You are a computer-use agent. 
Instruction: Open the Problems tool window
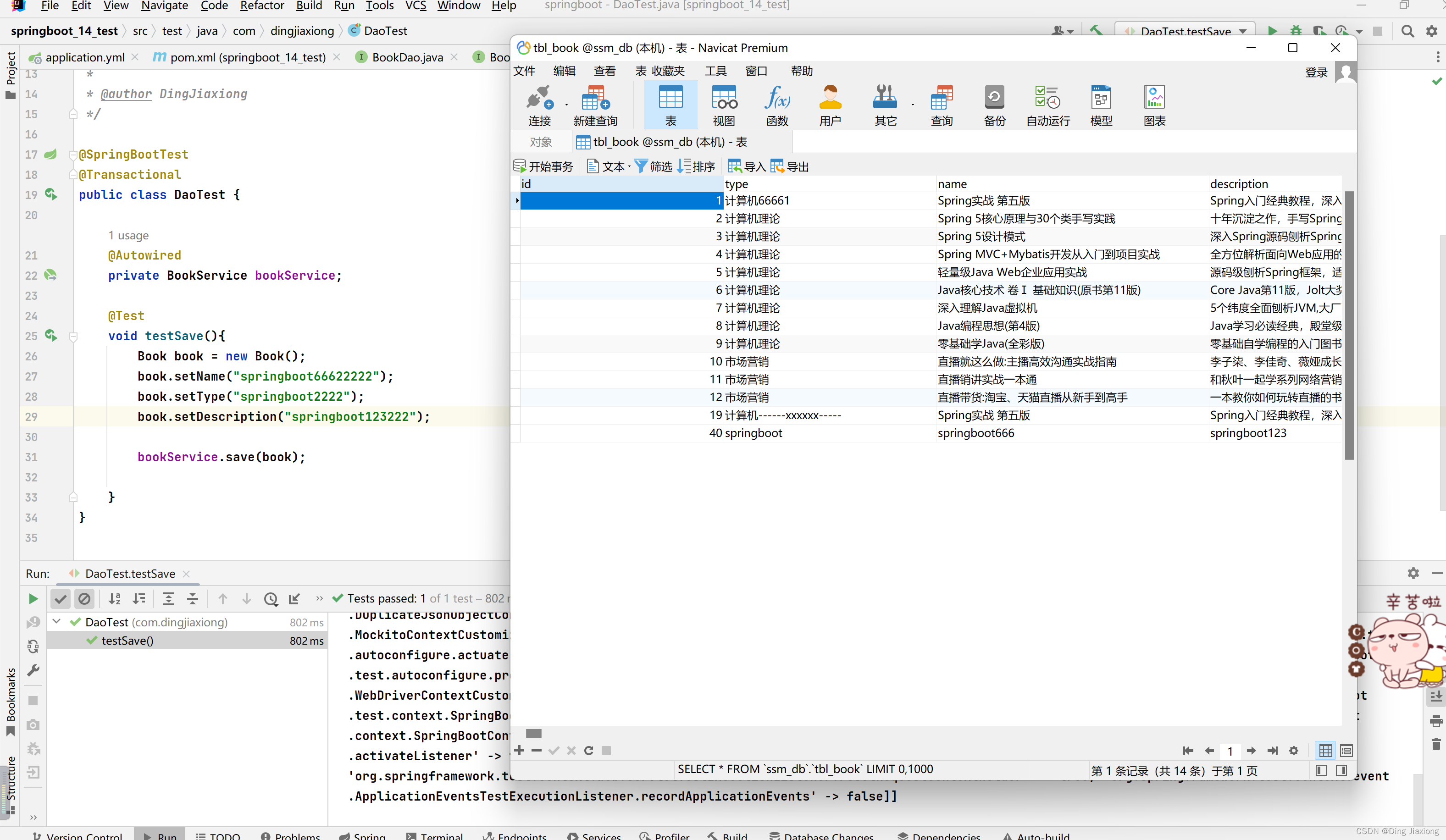(x=290, y=835)
